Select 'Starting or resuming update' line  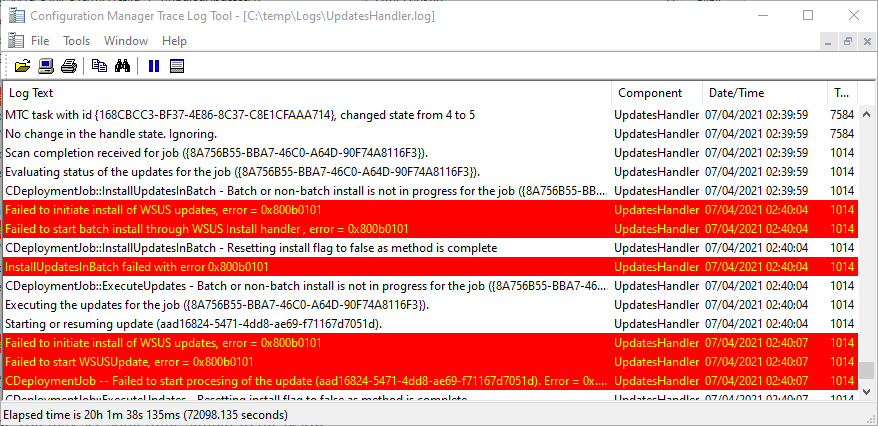pyautogui.click(x=430, y=324)
